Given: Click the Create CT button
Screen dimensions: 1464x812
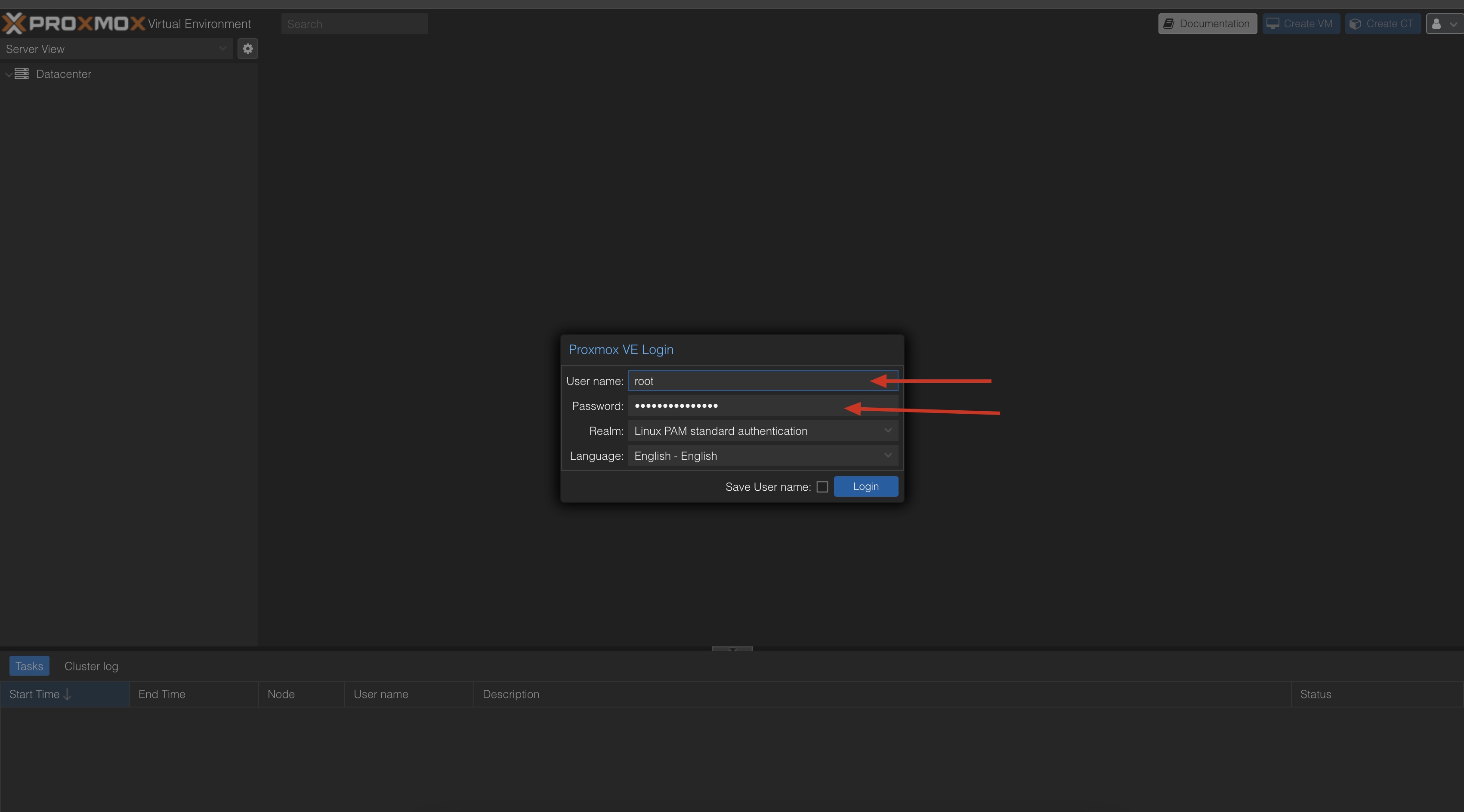Looking at the screenshot, I should click(1382, 24).
